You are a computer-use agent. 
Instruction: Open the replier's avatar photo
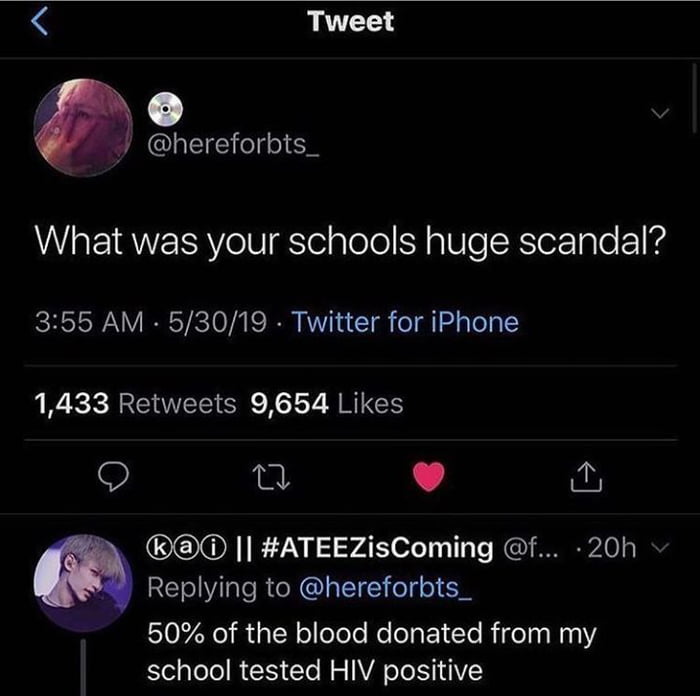[x=83, y=583]
